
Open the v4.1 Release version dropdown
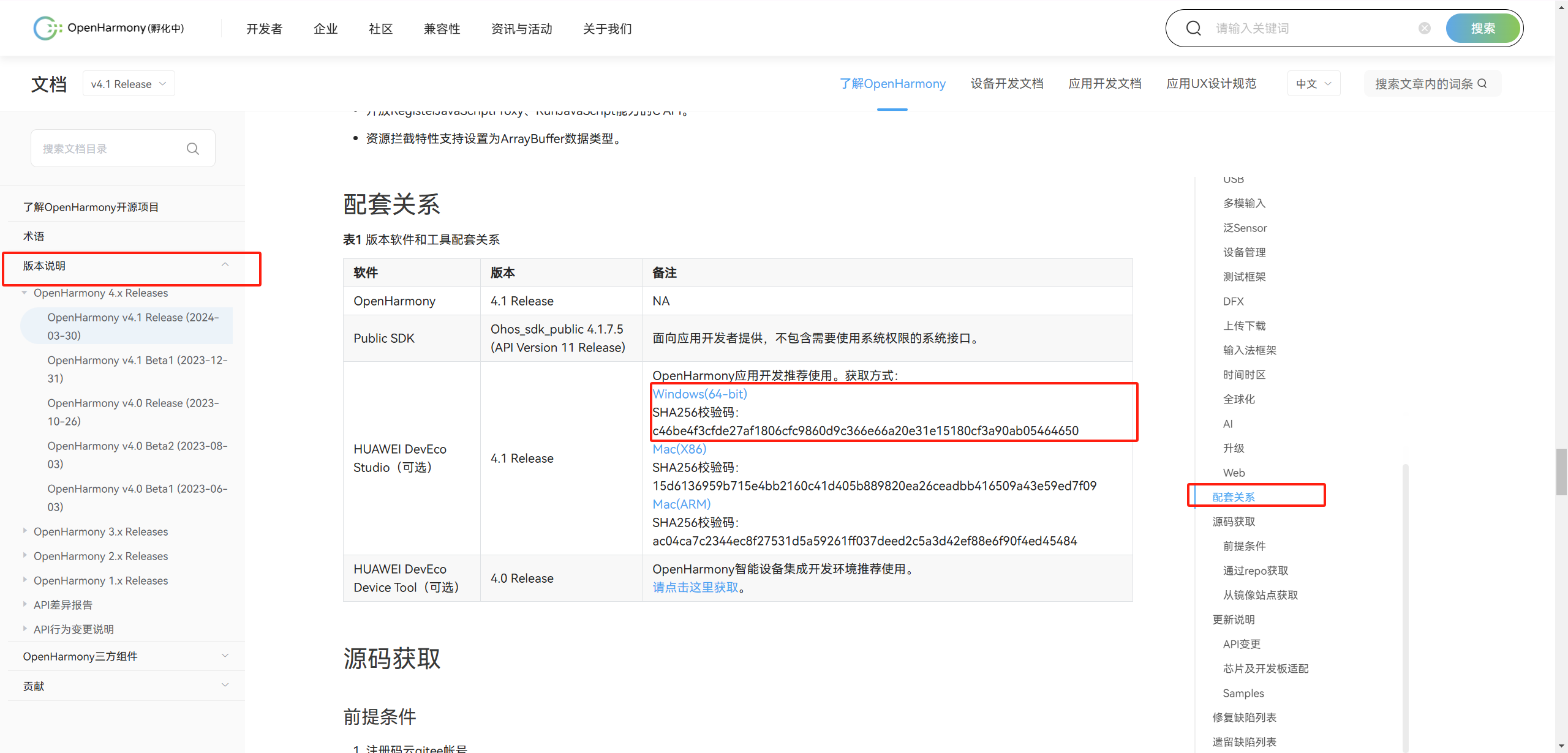pyautogui.click(x=129, y=84)
